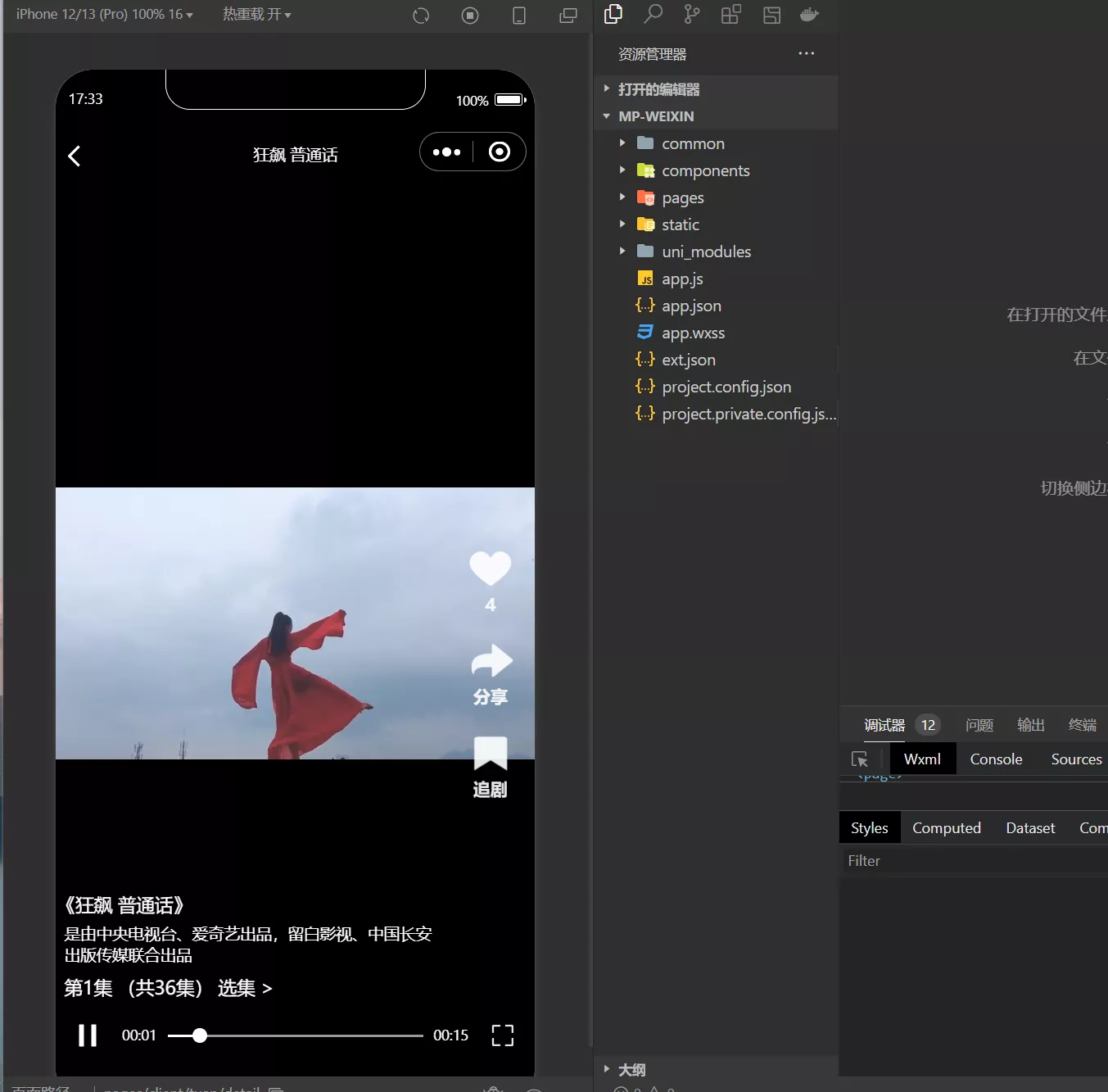Click the refresh simulator icon
1108x1092 pixels.
click(x=421, y=16)
